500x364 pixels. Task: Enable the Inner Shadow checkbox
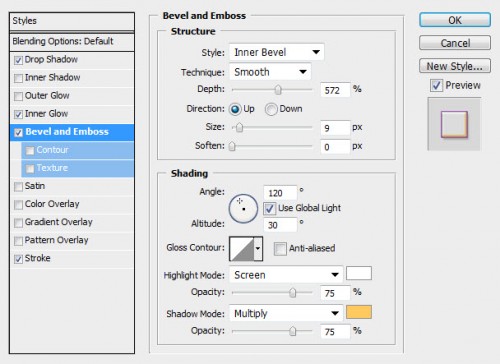point(18,78)
